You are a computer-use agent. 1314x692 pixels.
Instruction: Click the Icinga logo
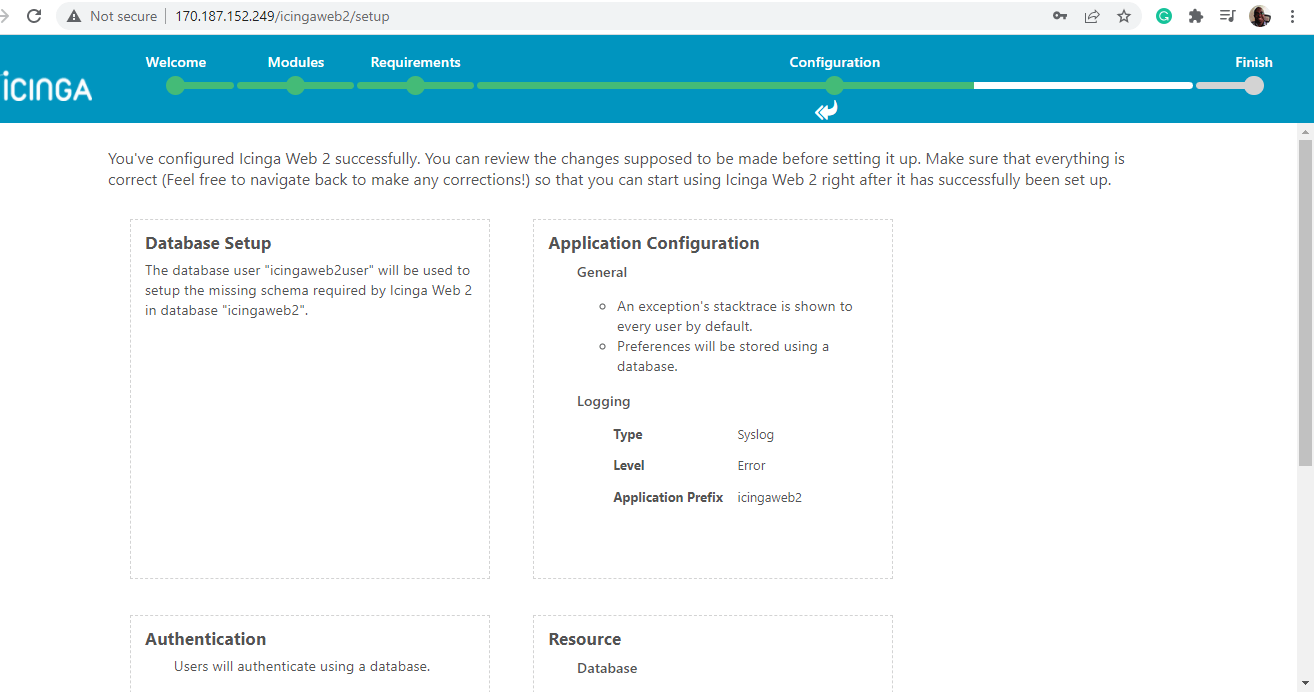point(46,87)
